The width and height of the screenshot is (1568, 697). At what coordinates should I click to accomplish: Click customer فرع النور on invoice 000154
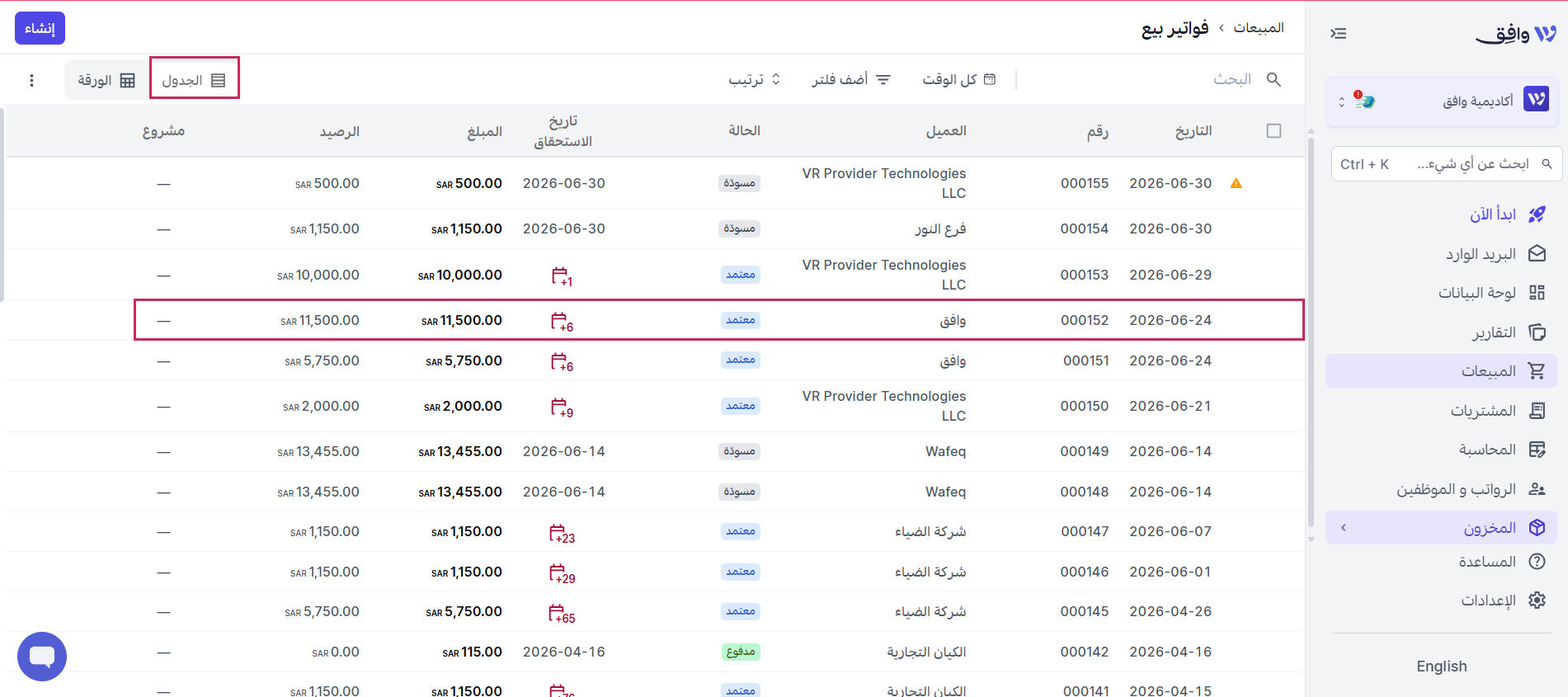[940, 228]
